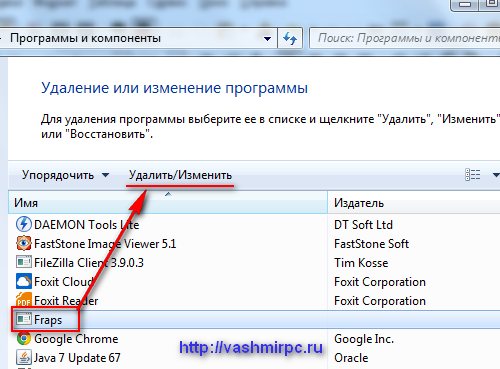Click publisher Google Inc.
The height and width of the screenshot is (369, 500).
click(364, 339)
